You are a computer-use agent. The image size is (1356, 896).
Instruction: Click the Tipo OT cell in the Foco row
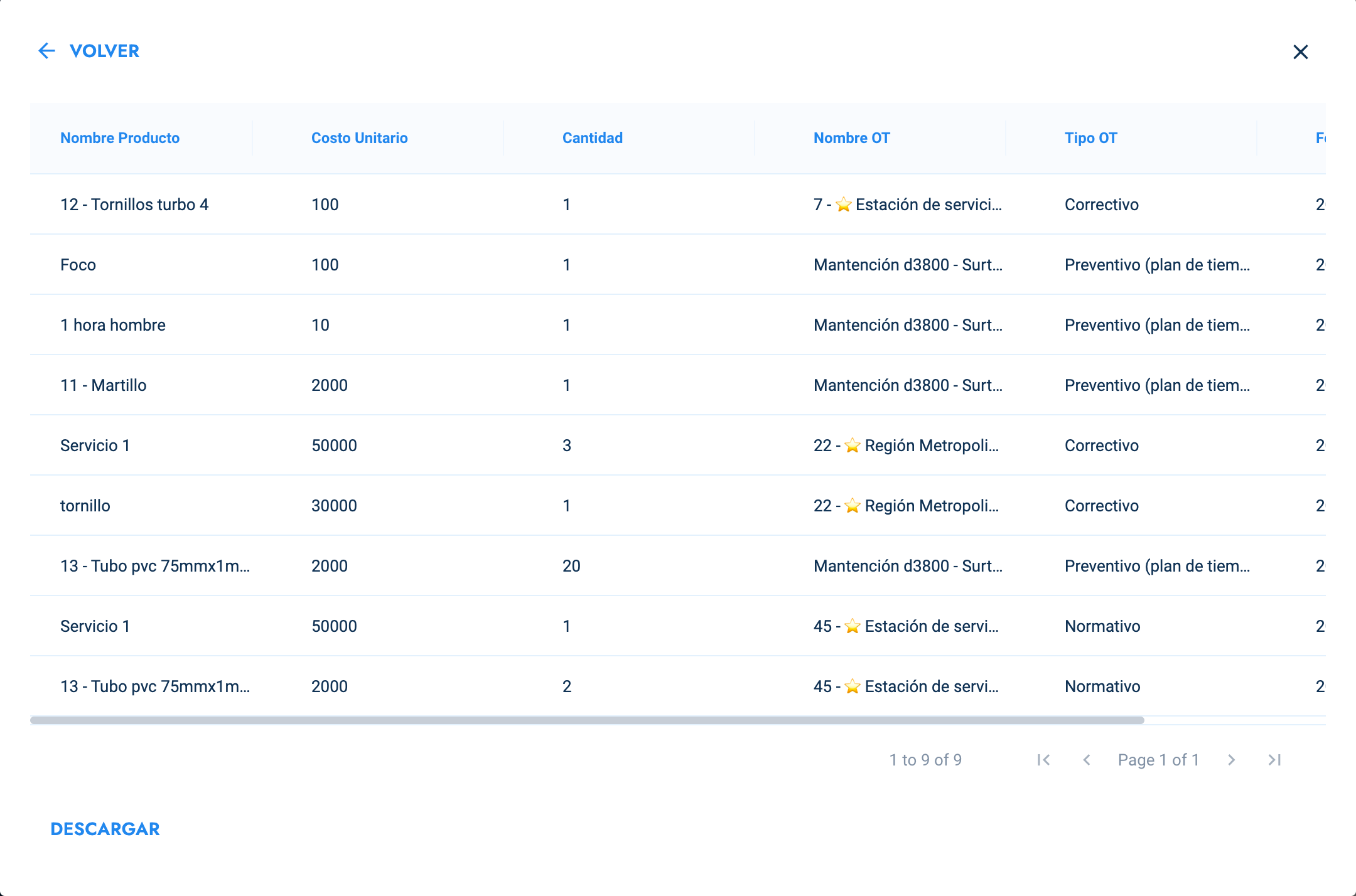[1157, 265]
